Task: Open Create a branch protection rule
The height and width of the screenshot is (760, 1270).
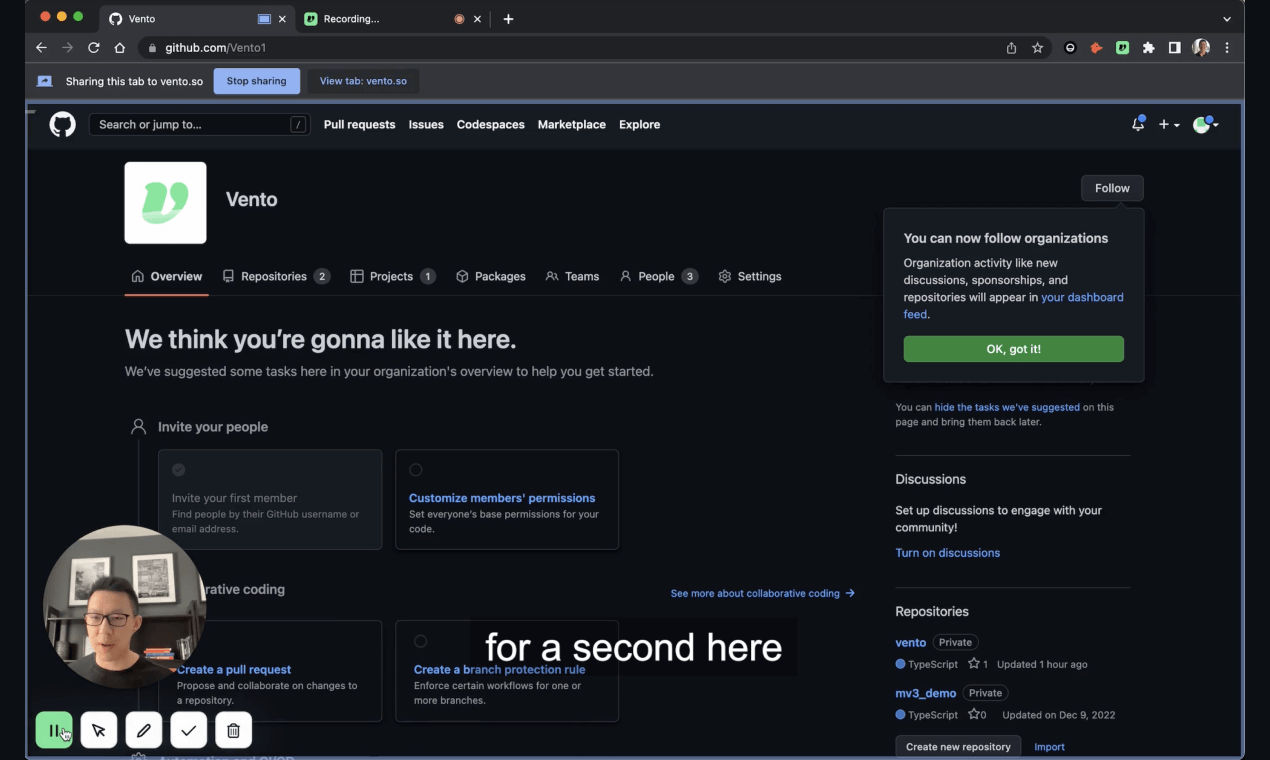Action: (500, 670)
